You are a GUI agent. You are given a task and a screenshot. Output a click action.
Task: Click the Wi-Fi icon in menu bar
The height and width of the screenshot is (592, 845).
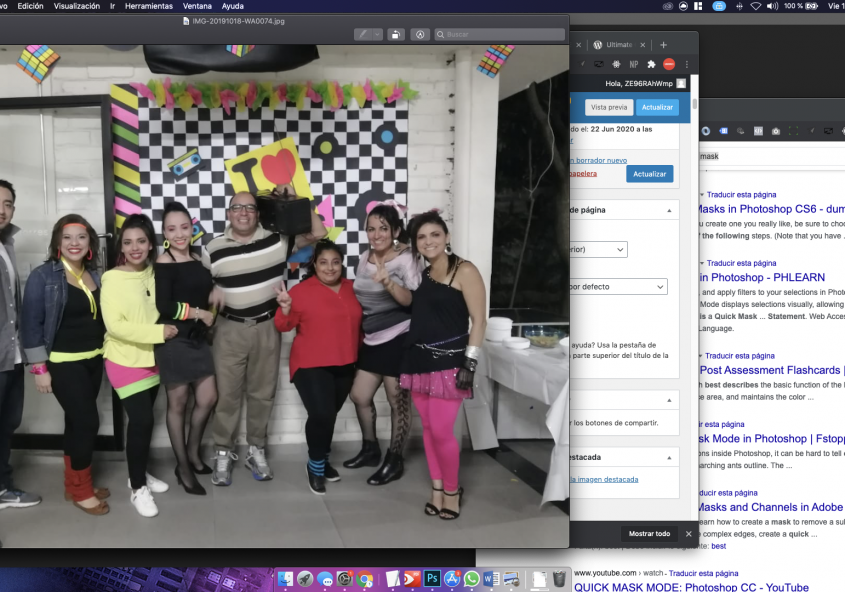tap(756, 6)
